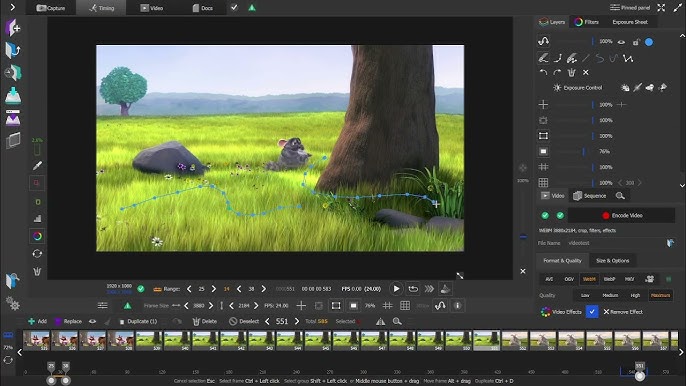Select the Filters tab
Image resolution: width=686 pixels, height=386 pixels.
pos(586,22)
